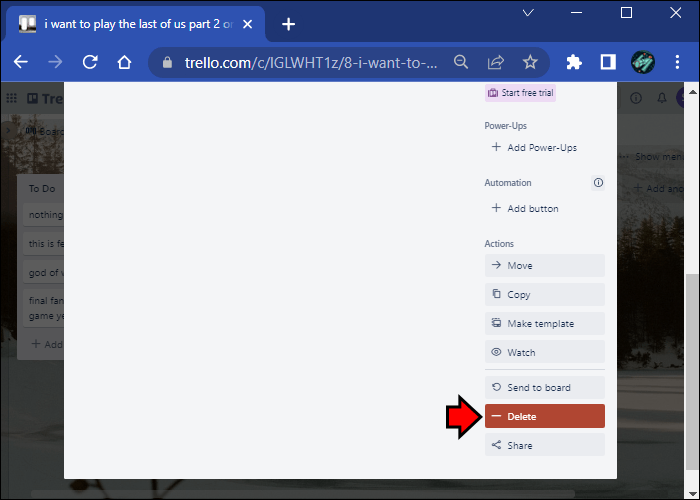
Task: Click the Trello logo in header
Action: pyautogui.click(x=45, y=98)
